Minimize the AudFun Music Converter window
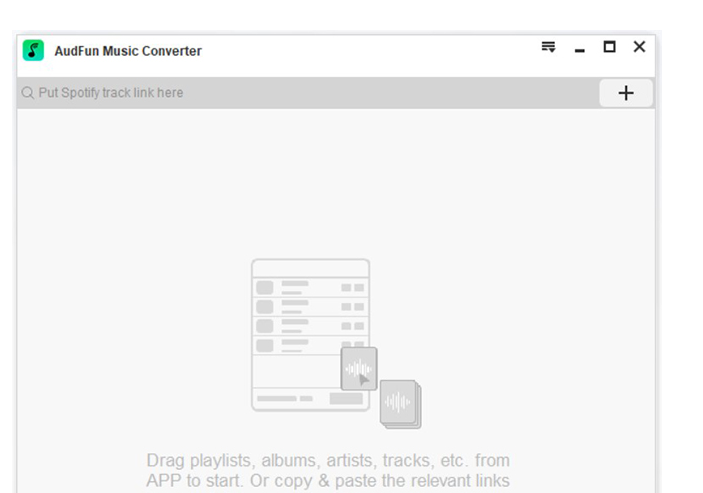The image size is (703, 493). coord(580,51)
